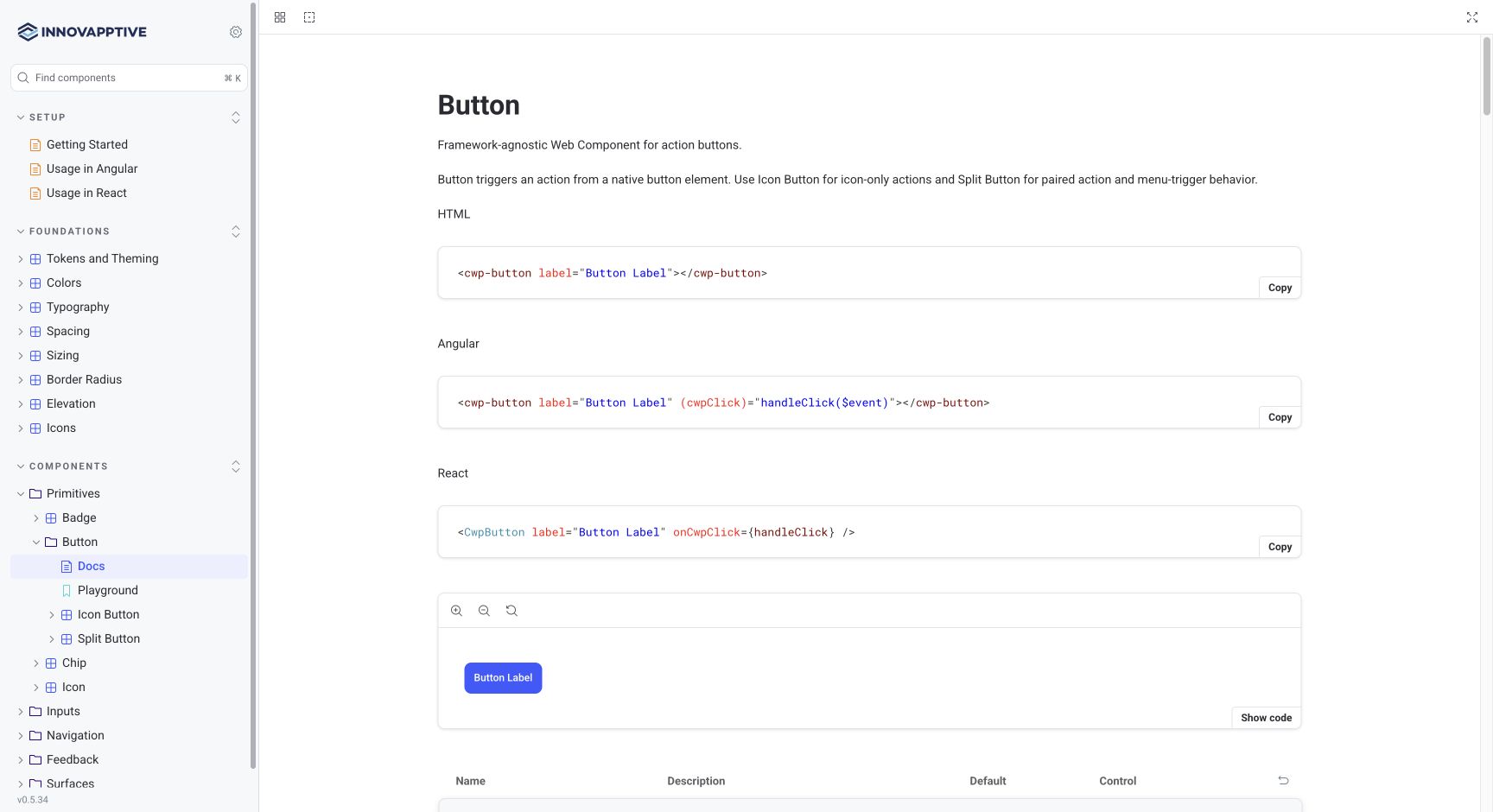Viewport: 1493px width, 812px height.
Task: Copy the HTML code snippet
Action: point(1280,288)
